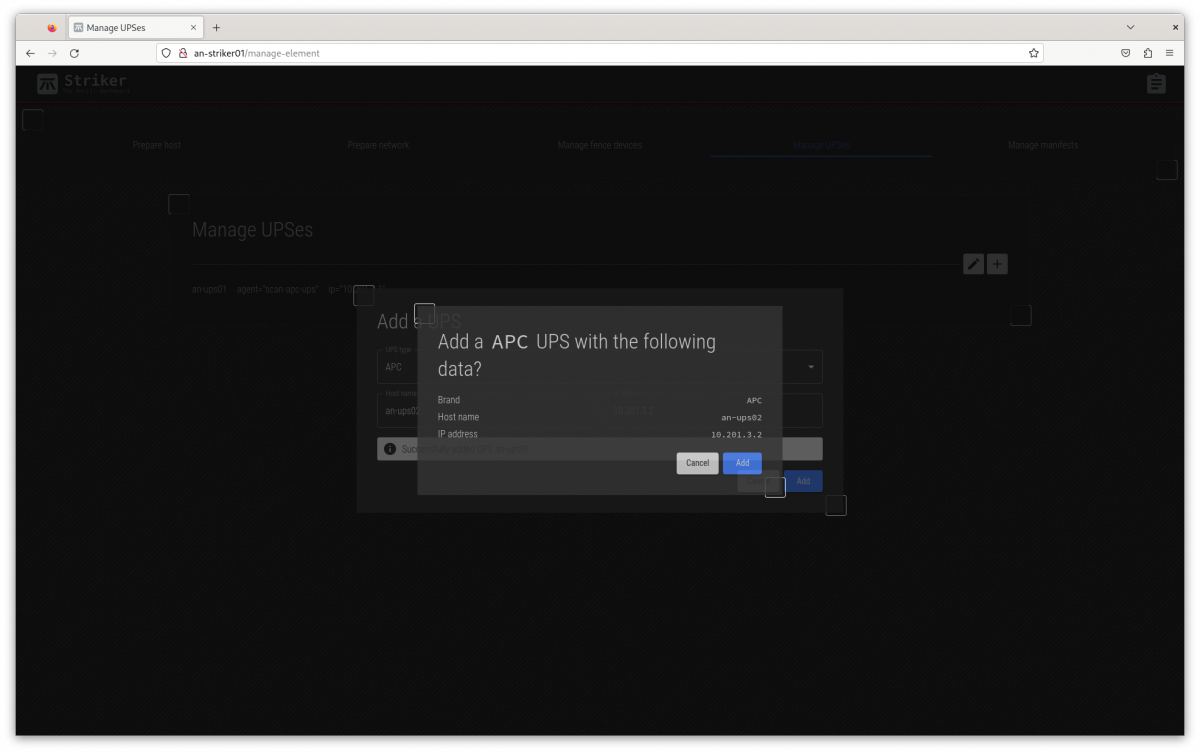Image resolution: width=1200 pixels, height=753 pixels.
Task: Switch to the Prepare host tab
Action: click(x=157, y=145)
